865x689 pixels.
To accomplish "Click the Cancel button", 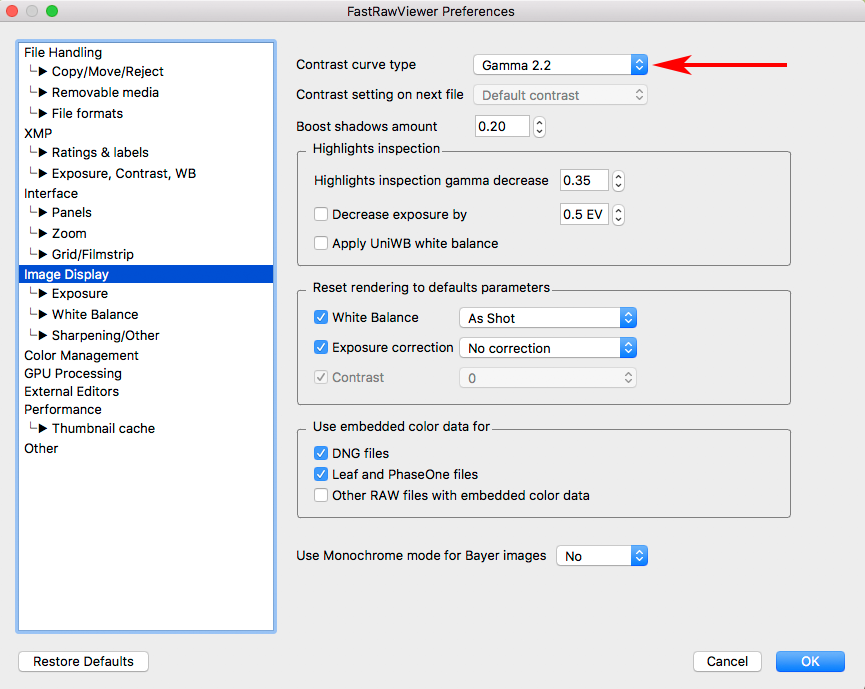I will point(727,661).
